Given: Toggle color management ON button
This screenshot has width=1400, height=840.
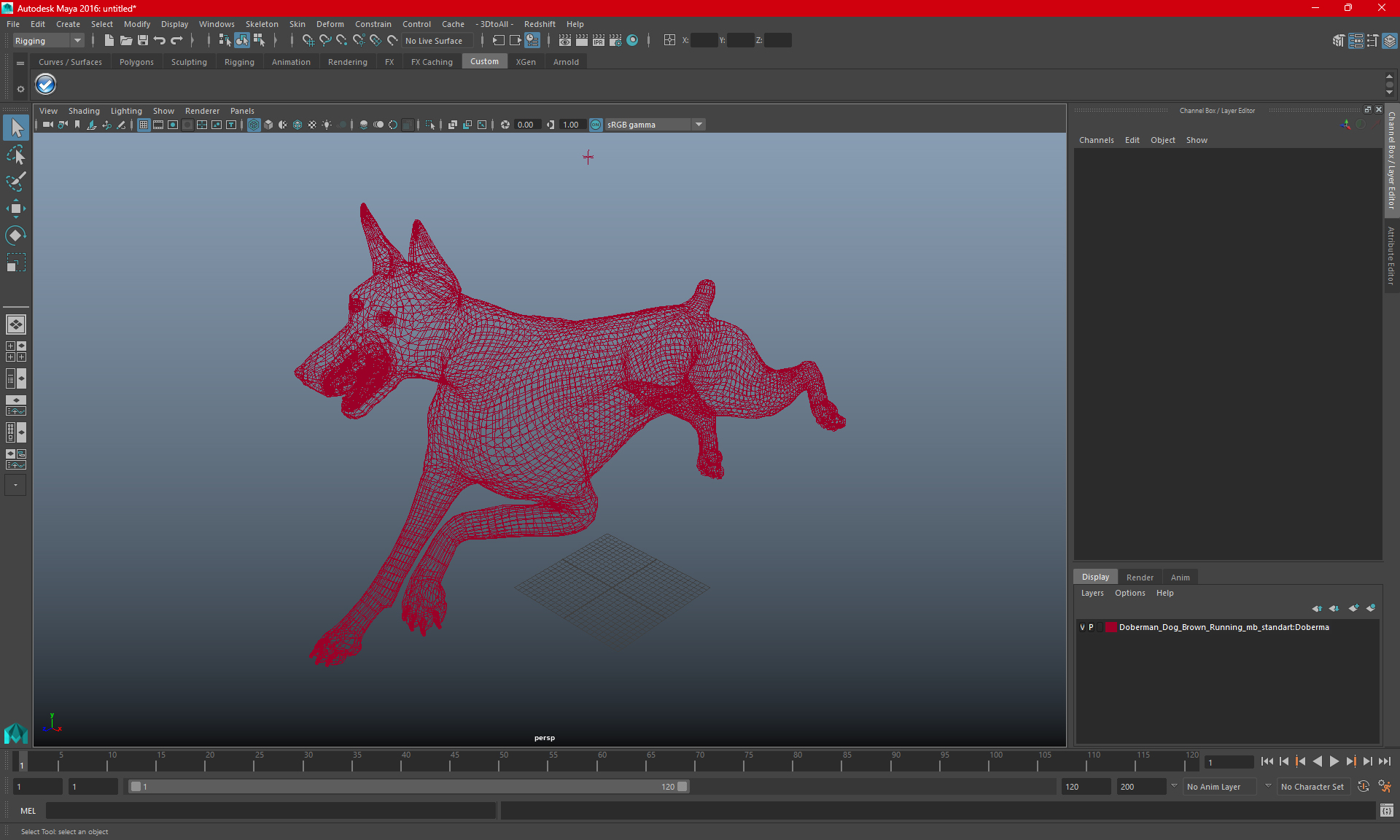Looking at the screenshot, I should 596,125.
